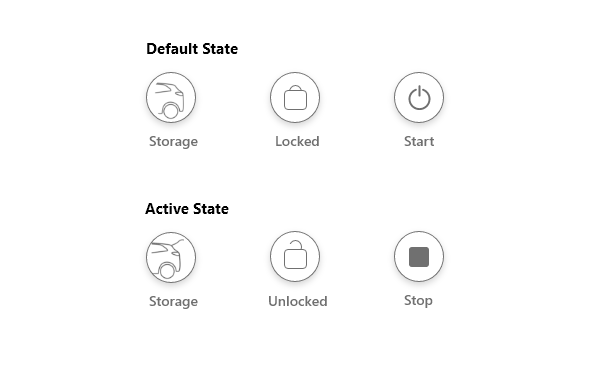This screenshot has width=595, height=370.
Task: Select the "Active State" heading
Action: click(x=187, y=209)
